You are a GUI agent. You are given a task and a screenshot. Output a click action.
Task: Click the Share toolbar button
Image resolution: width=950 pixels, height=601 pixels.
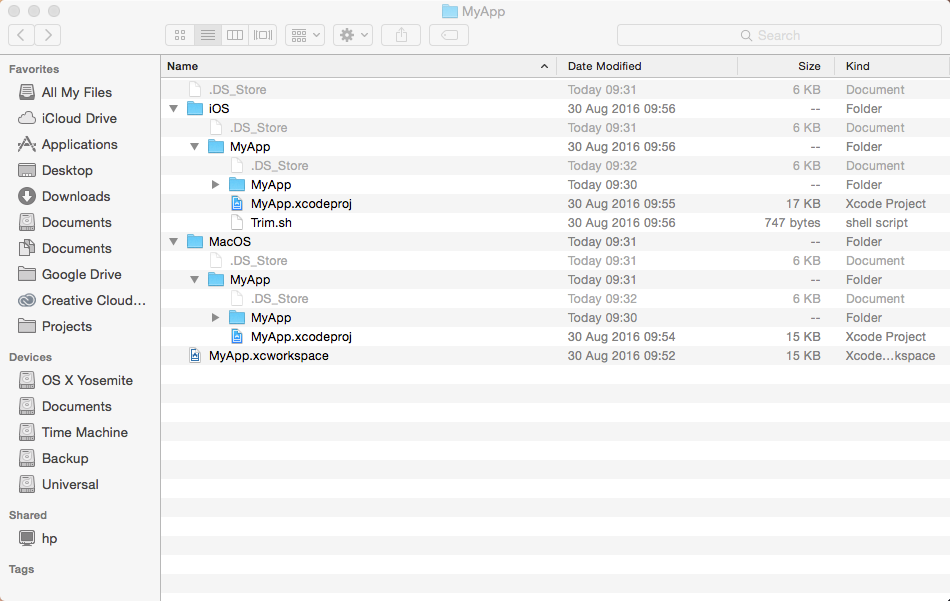click(401, 35)
